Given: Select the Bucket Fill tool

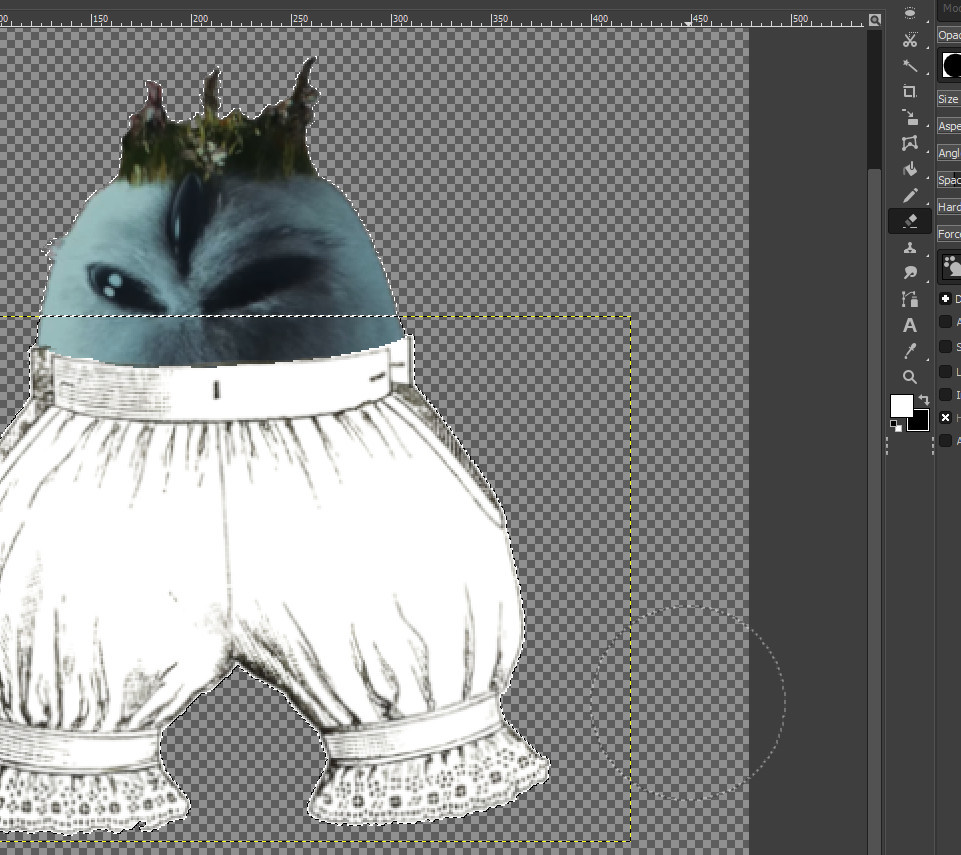Looking at the screenshot, I should pyautogui.click(x=910, y=169).
